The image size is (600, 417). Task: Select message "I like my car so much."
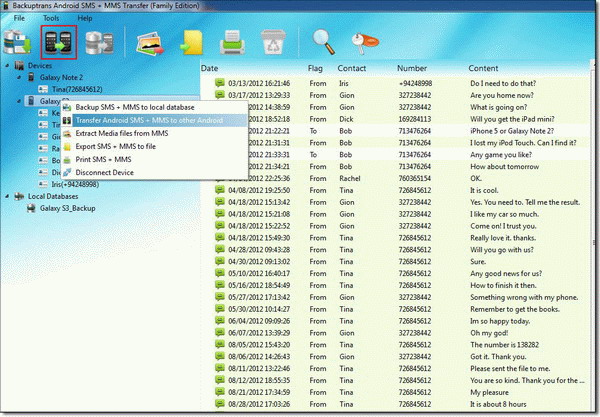[x=504, y=214]
